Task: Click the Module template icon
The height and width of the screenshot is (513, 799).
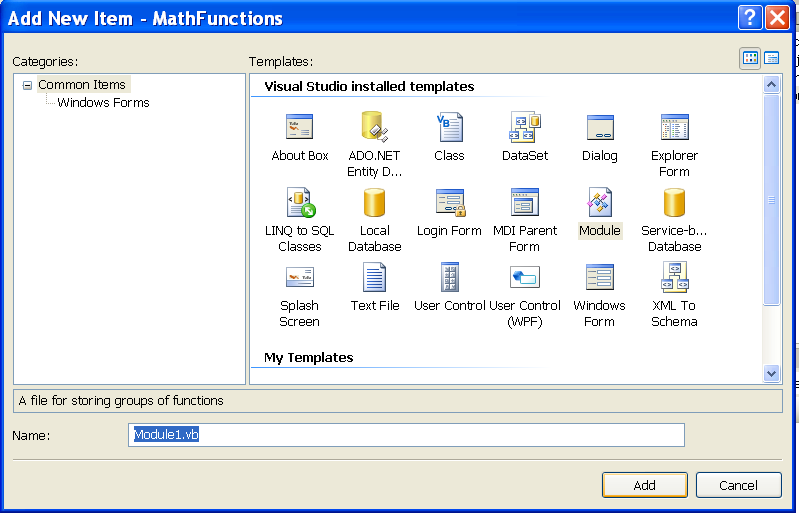Action: [600, 202]
